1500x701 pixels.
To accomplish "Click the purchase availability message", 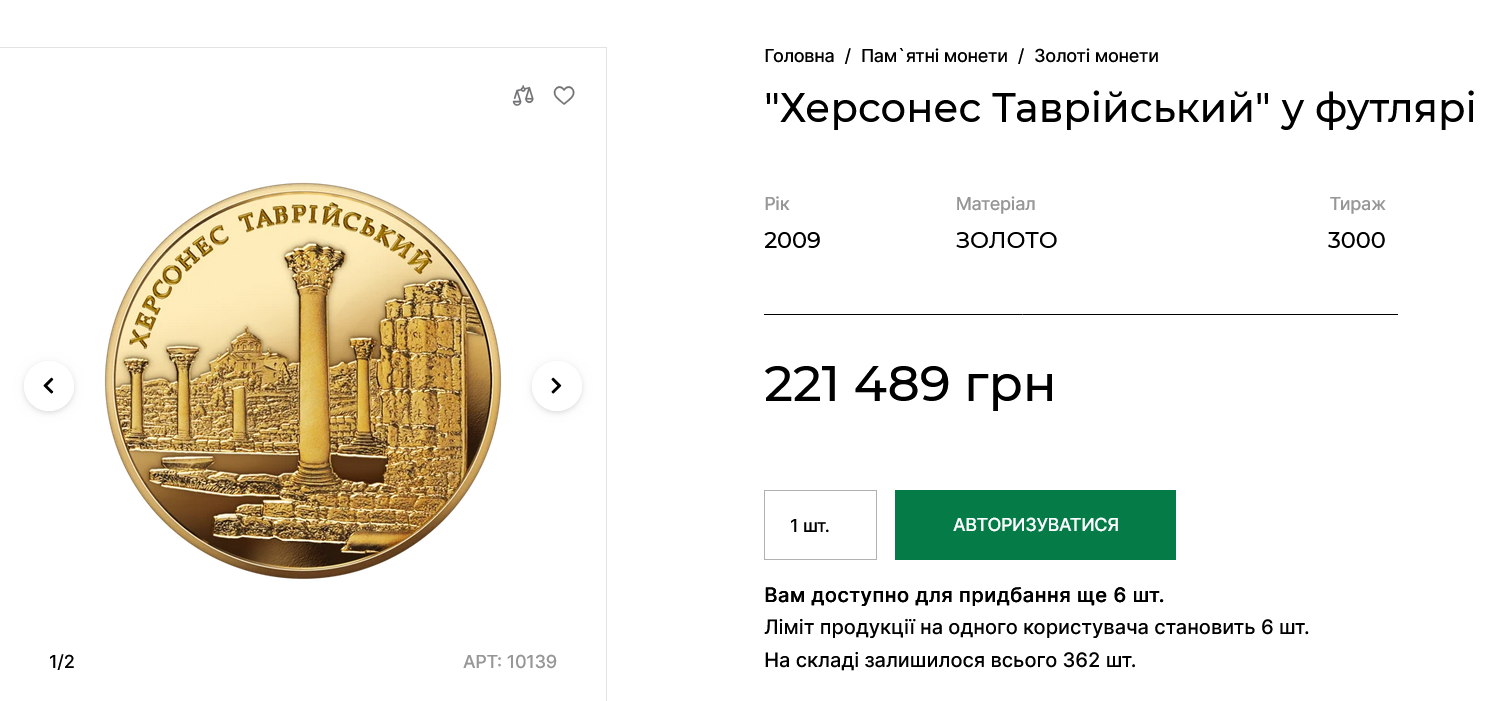I will click(964, 594).
